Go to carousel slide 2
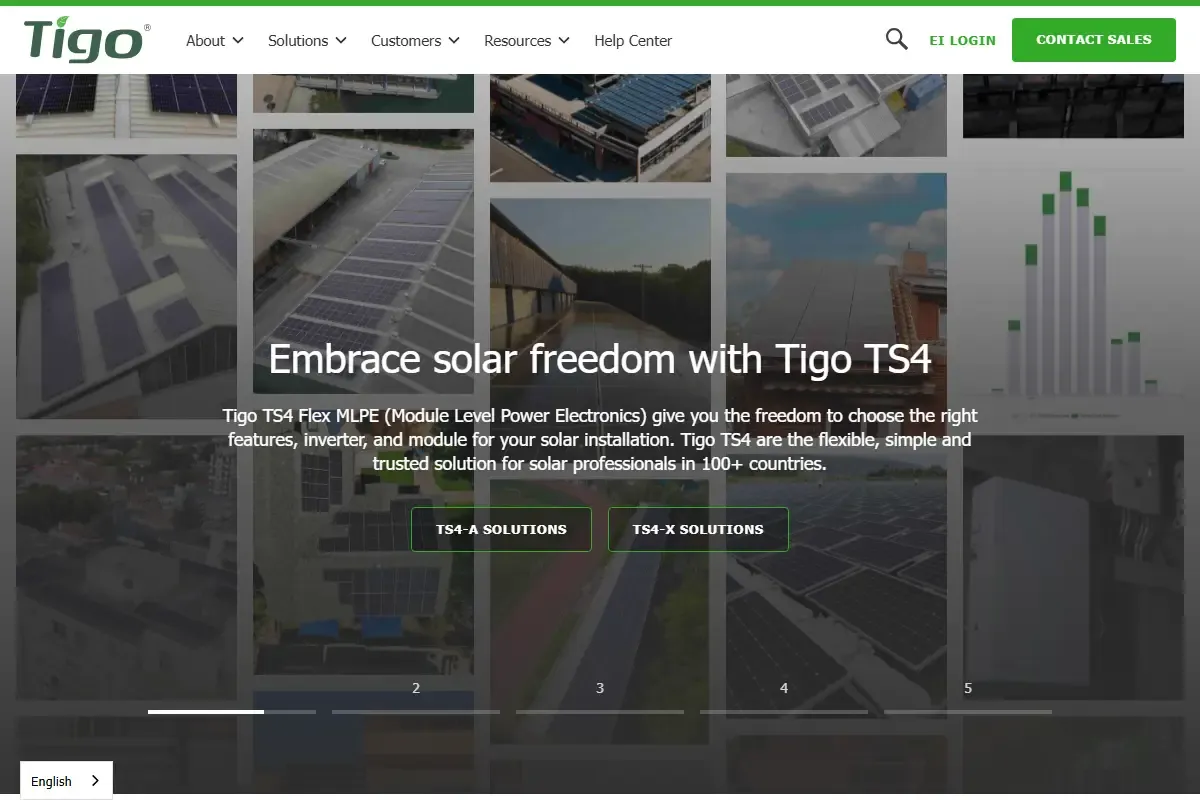The image size is (1200, 800). pos(416,699)
